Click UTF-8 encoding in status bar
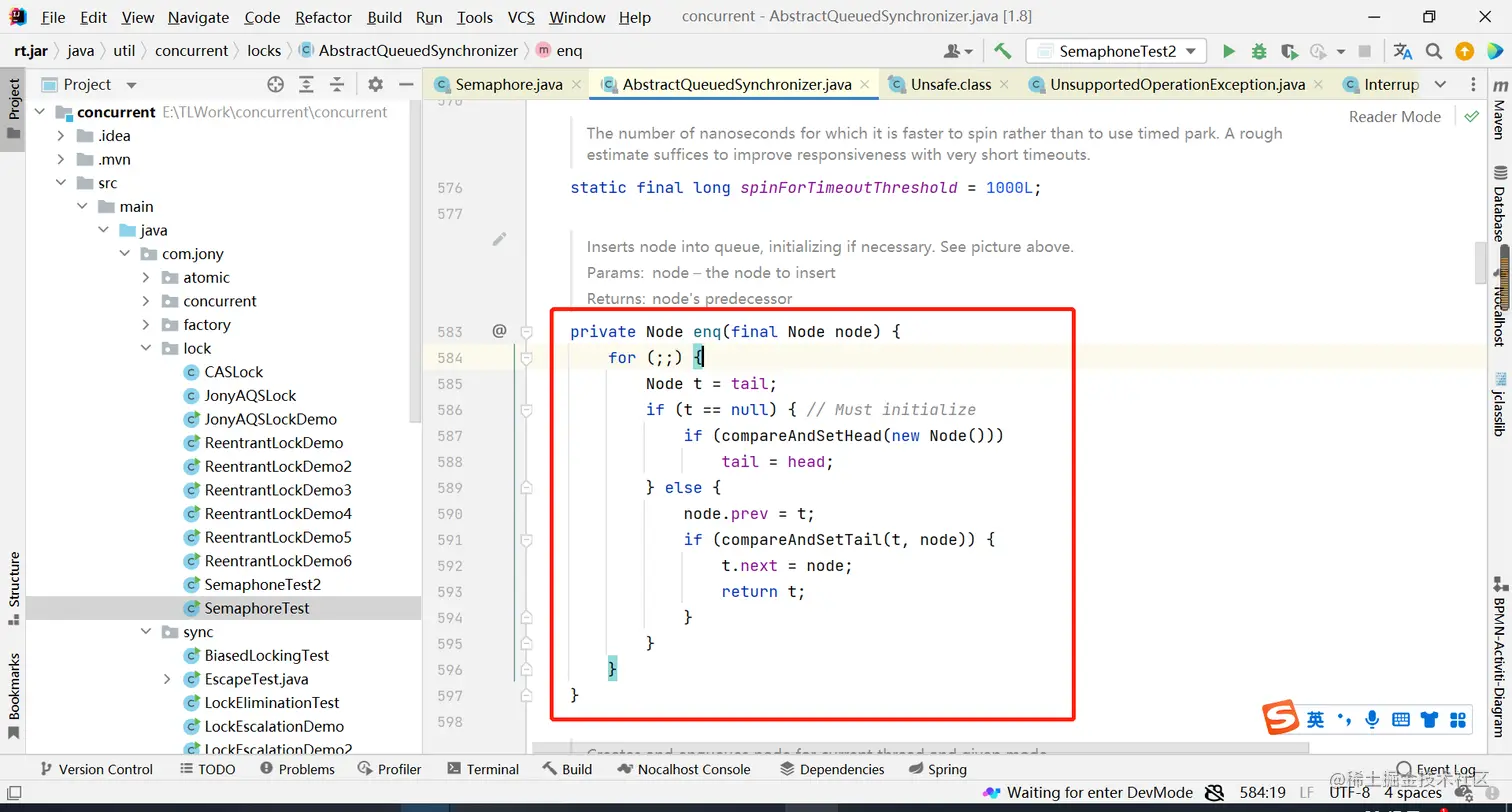 [x=1349, y=793]
